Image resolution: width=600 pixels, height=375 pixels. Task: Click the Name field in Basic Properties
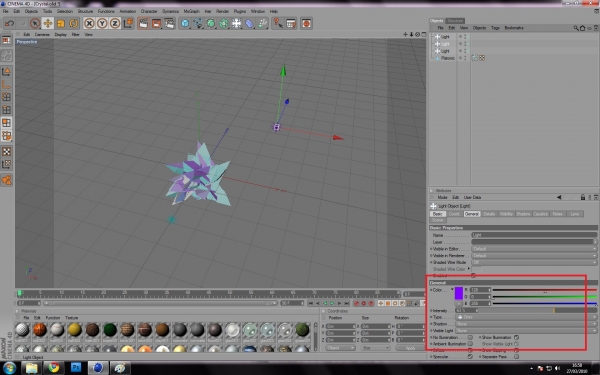click(x=534, y=235)
